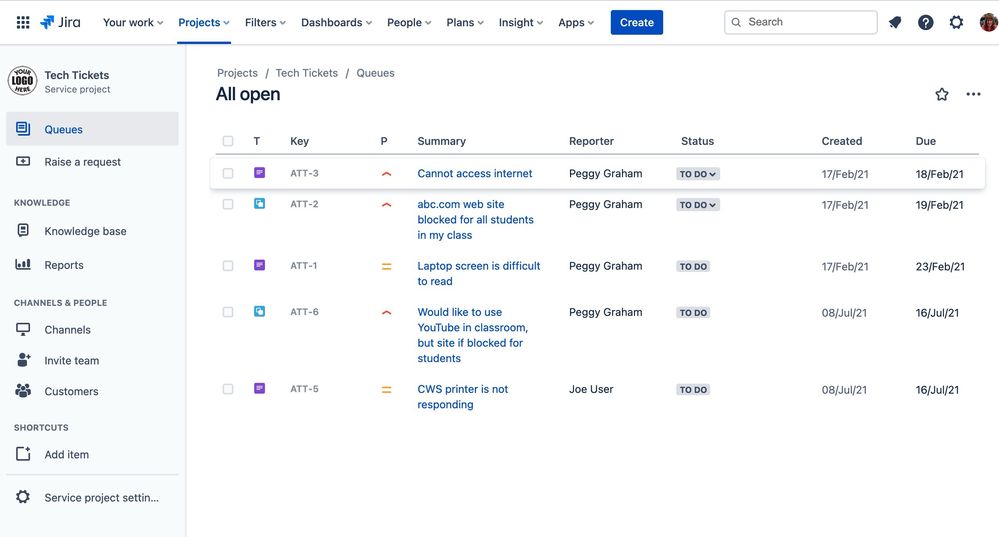Viewport: 999px width, 537px height.
Task: Open the TO DO status dropdown for ATT-3
Action: tap(698, 174)
